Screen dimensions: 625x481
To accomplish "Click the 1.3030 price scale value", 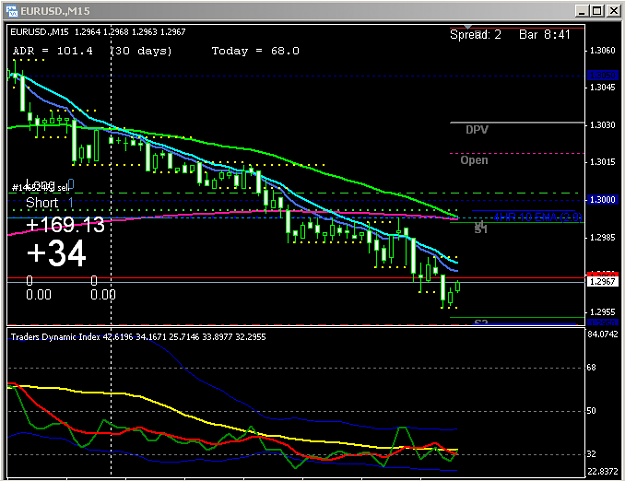I will click(602, 125).
